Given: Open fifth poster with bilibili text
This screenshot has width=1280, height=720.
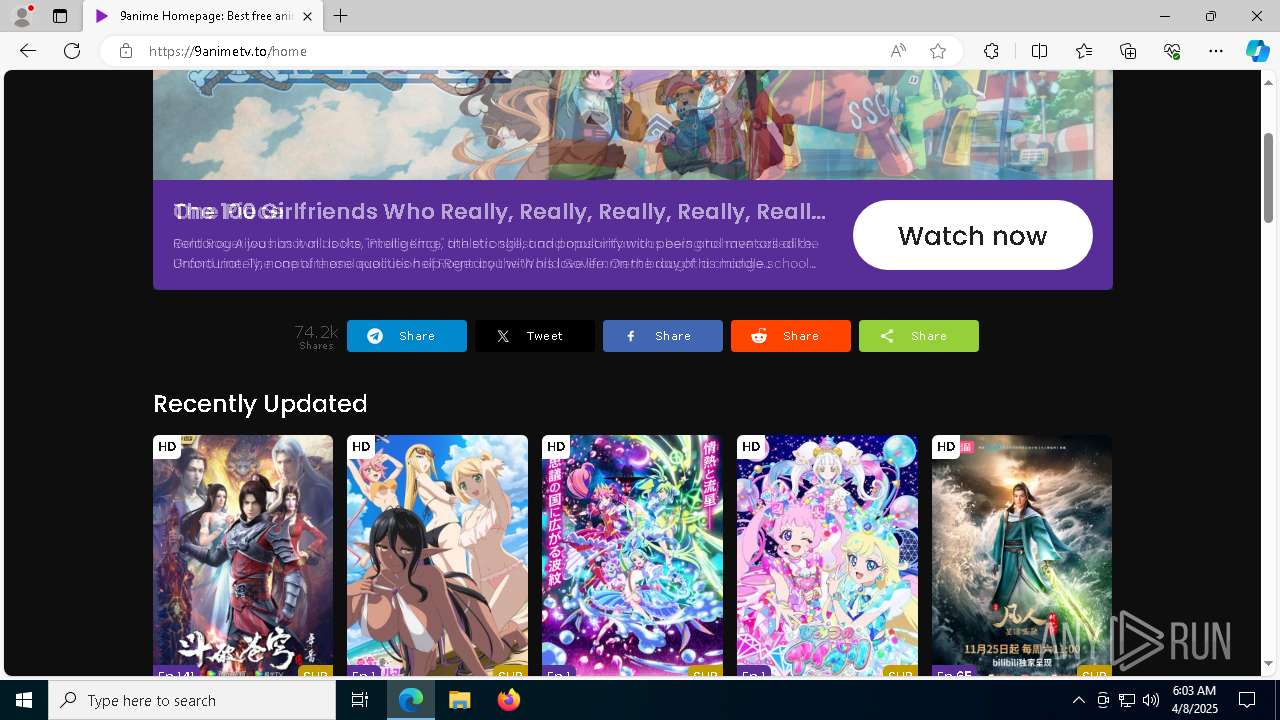Looking at the screenshot, I should (1022, 556).
